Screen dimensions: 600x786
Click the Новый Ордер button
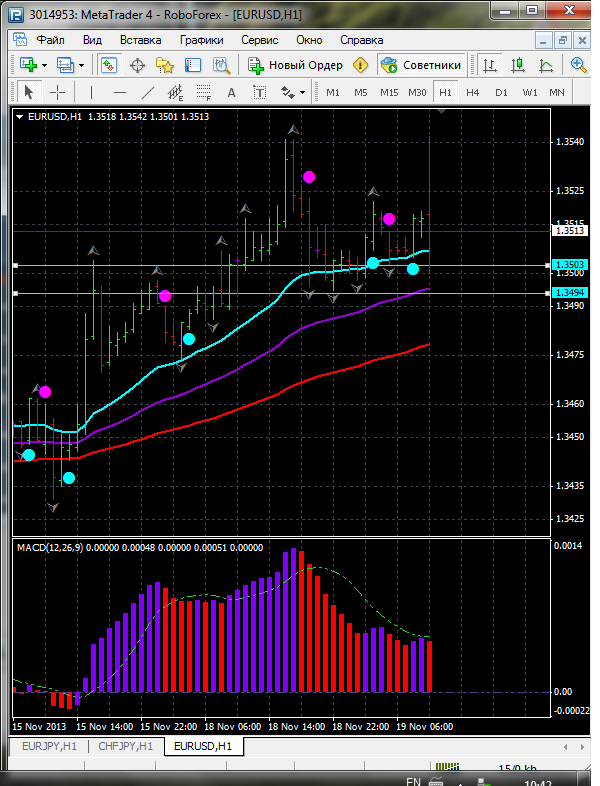tap(296, 65)
